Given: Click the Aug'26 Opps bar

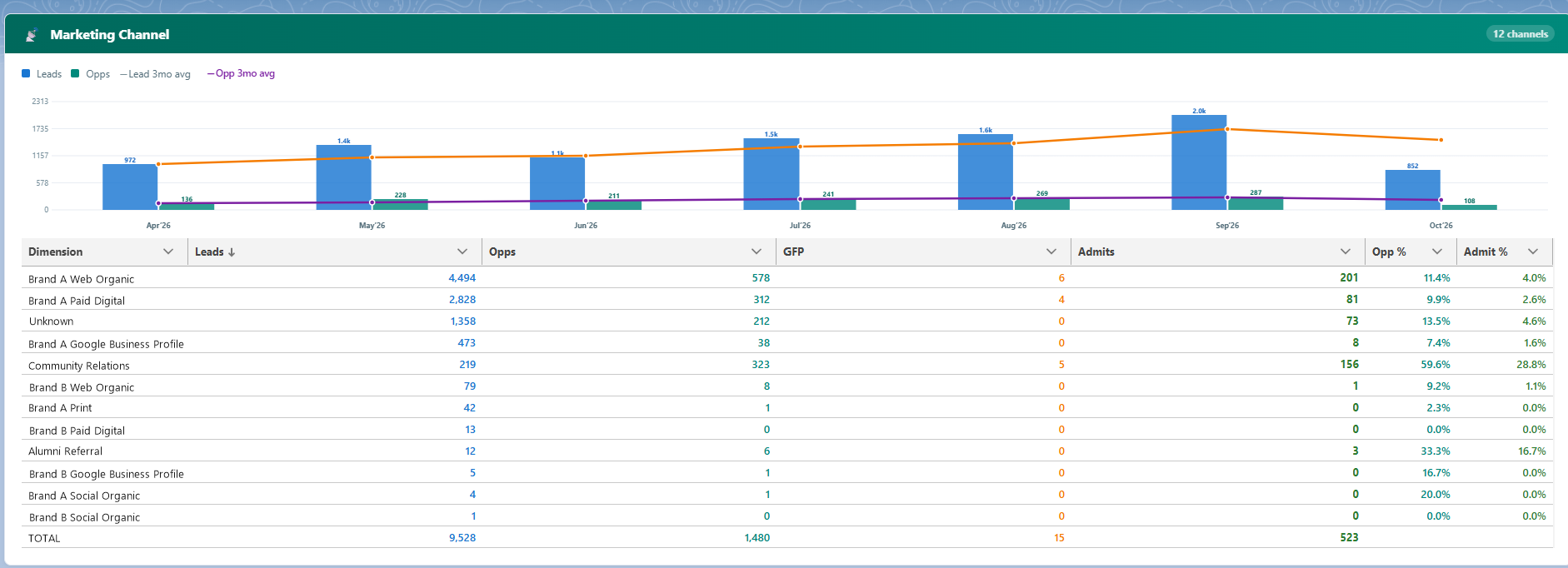Looking at the screenshot, I should tap(1042, 204).
